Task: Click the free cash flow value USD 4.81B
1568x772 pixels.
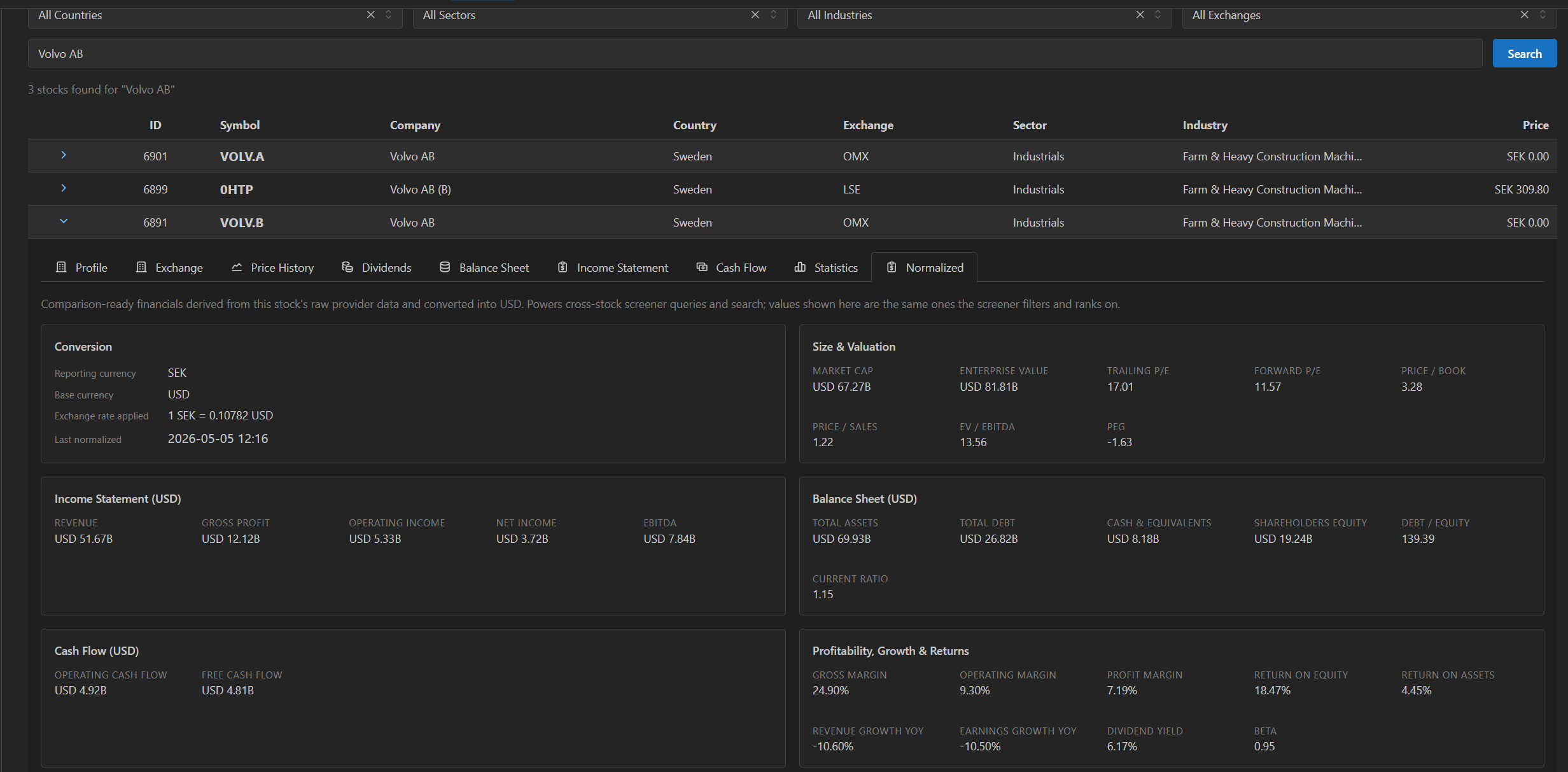Action: [x=227, y=691]
